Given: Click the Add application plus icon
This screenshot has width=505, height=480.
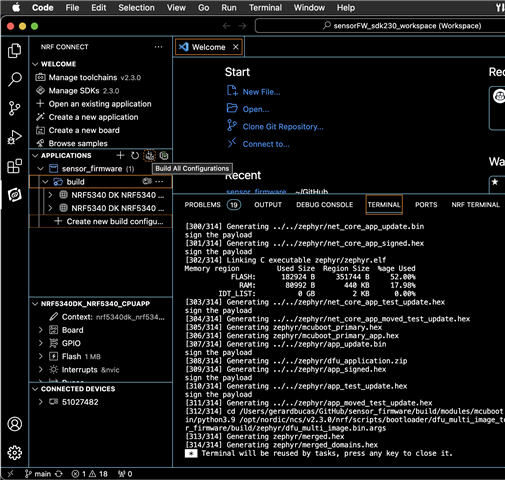Looking at the screenshot, I should coord(120,155).
